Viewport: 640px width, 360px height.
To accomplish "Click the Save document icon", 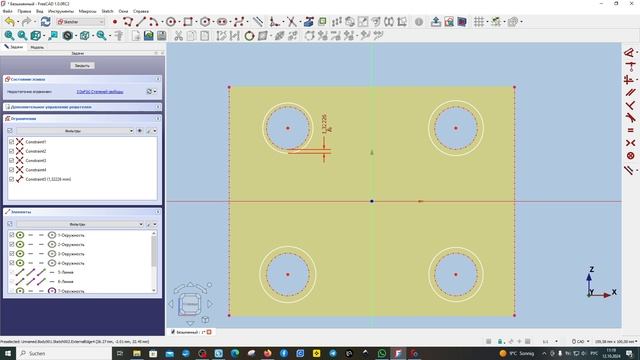I will pos(162,36).
